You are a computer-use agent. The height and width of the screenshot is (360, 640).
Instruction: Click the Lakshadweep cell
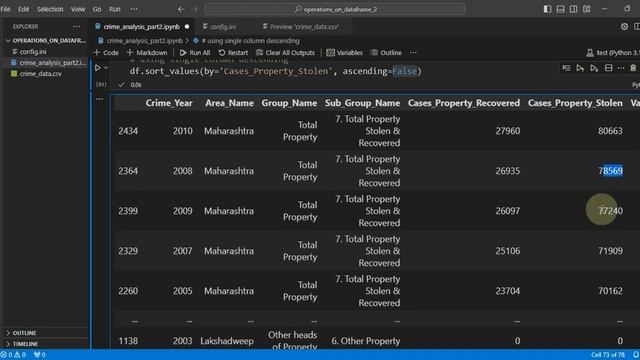point(227,341)
